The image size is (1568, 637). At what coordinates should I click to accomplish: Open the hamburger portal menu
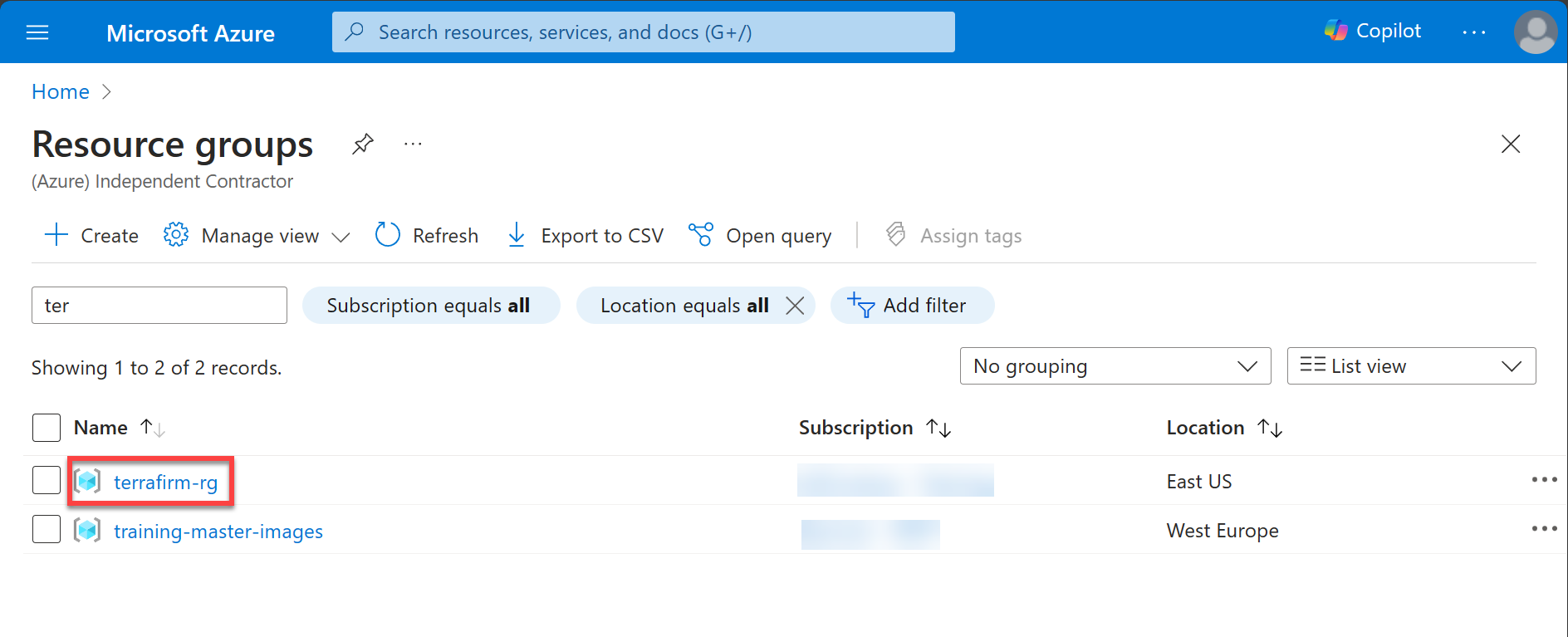37,32
